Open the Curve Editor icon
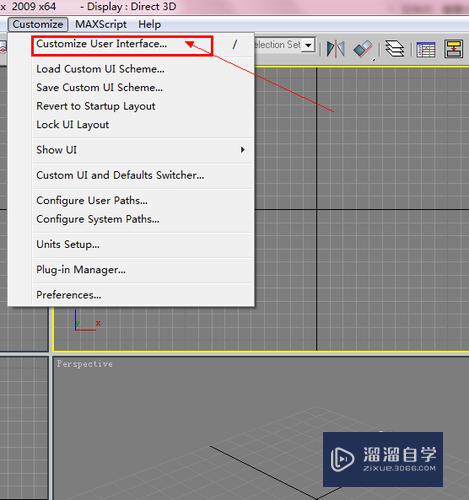This screenshot has width=469, height=500. click(x=426, y=49)
